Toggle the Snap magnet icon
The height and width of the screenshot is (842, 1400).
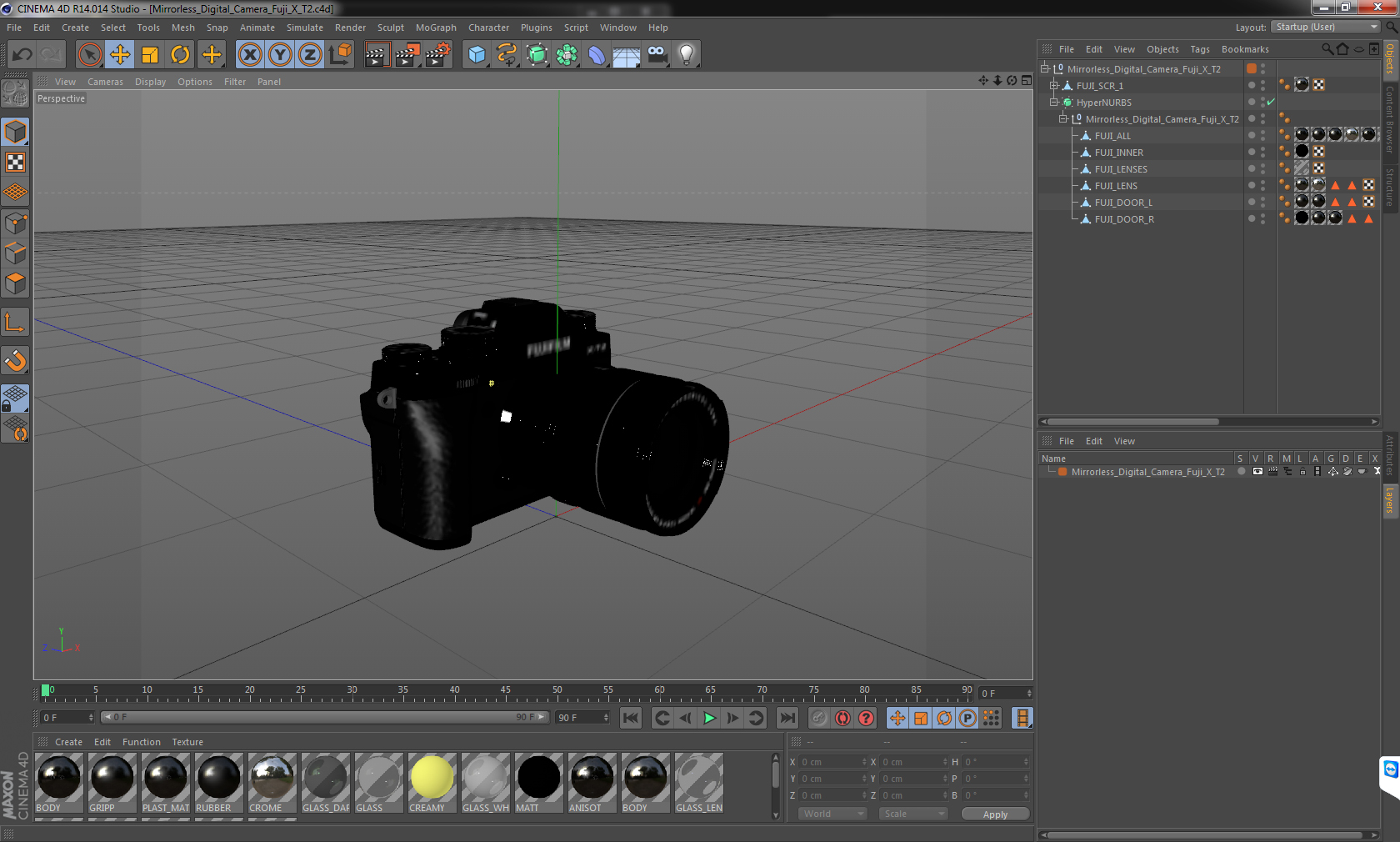pyautogui.click(x=15, y=360)
